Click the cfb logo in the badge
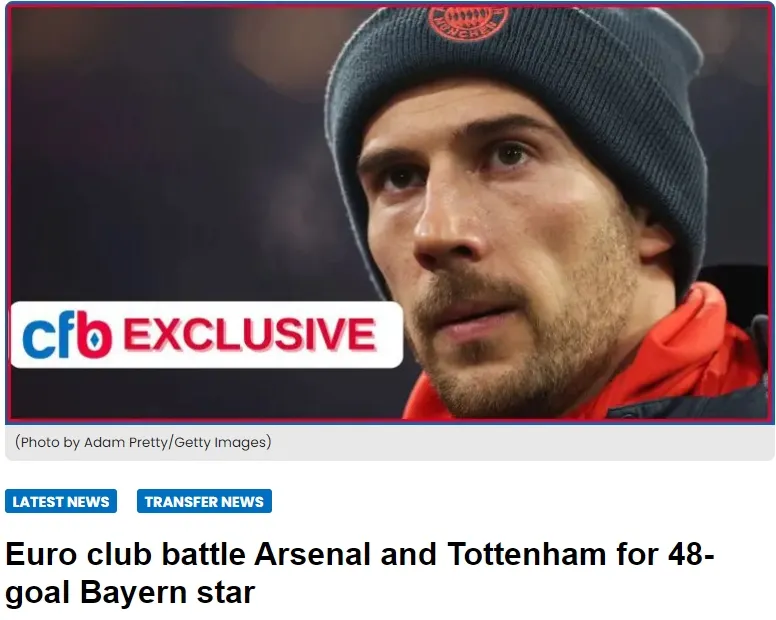This screenshot has width=776, height=620. 67,337
